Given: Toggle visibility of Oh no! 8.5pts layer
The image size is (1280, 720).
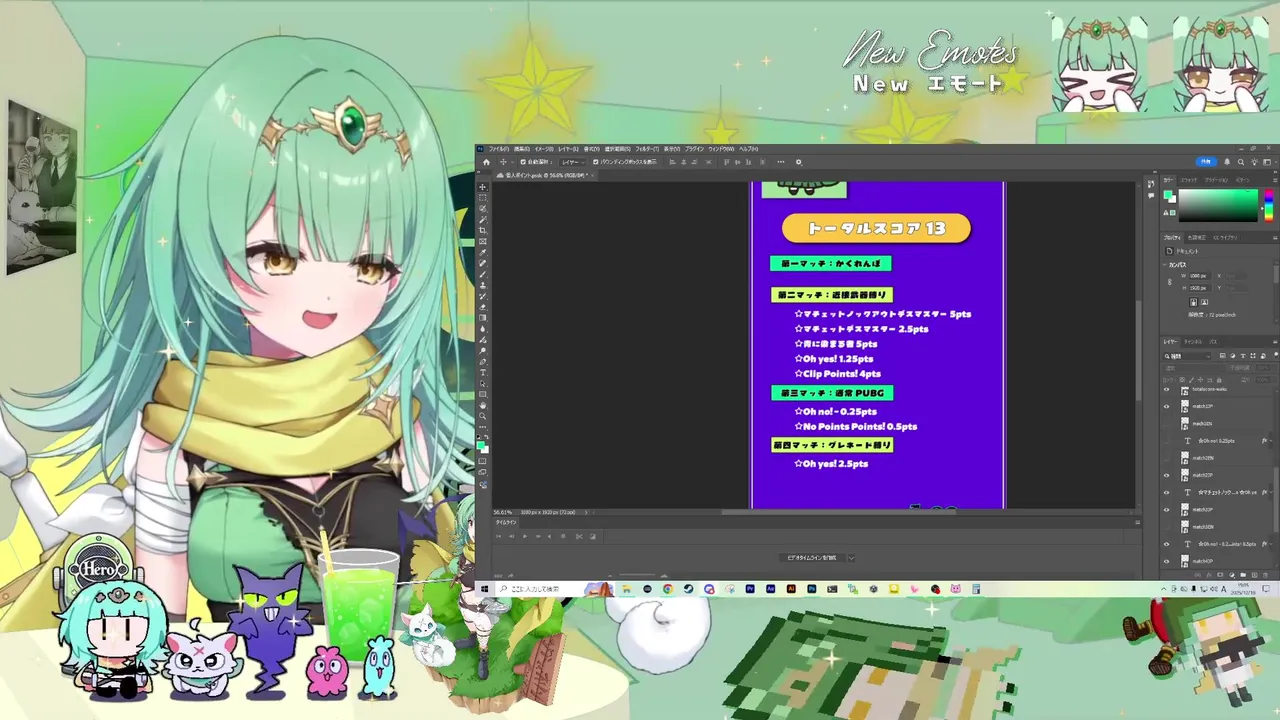Looking at the screenshot, I should pos(1166,544).
